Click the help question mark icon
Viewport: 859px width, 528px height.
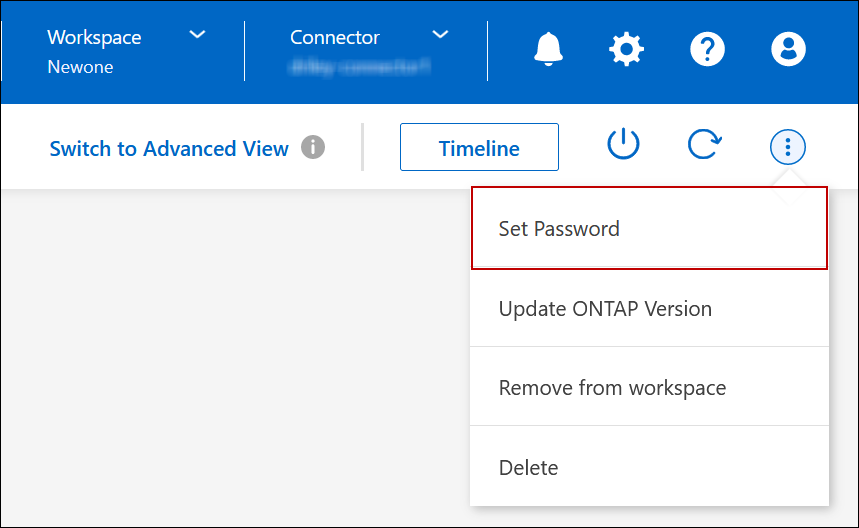point(708,48)
